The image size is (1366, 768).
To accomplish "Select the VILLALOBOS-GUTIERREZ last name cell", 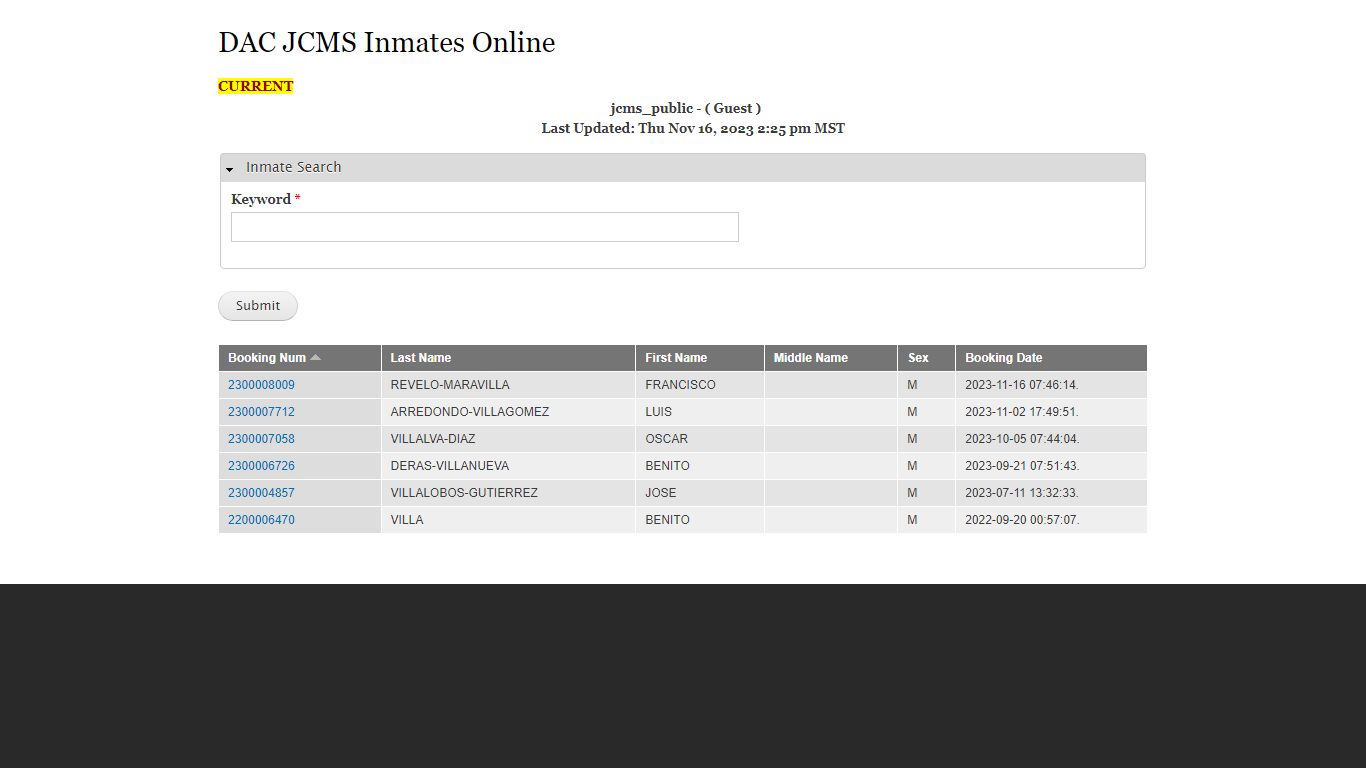I will pos(508,493).
